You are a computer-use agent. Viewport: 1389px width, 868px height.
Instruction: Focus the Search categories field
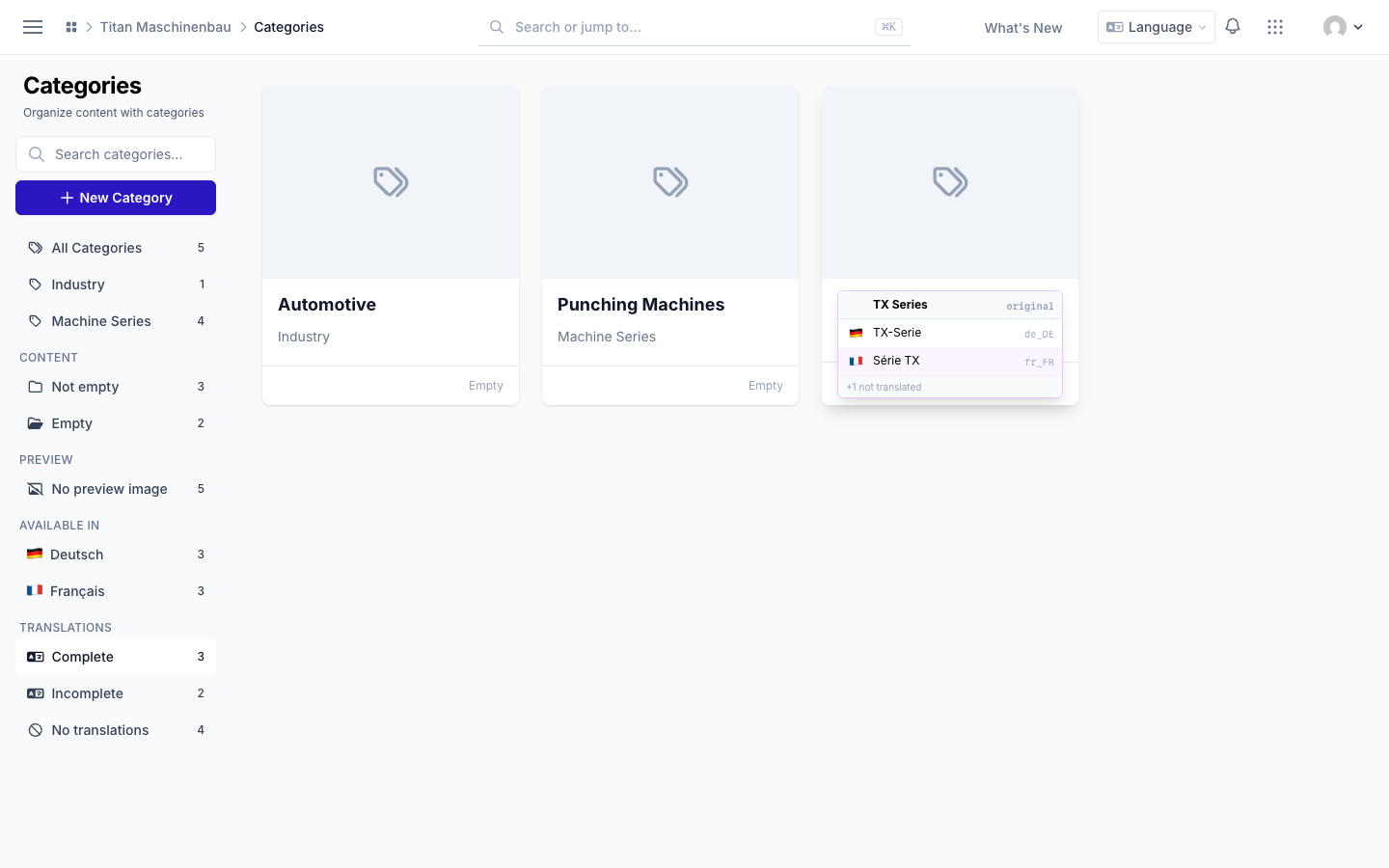(116, 154)
